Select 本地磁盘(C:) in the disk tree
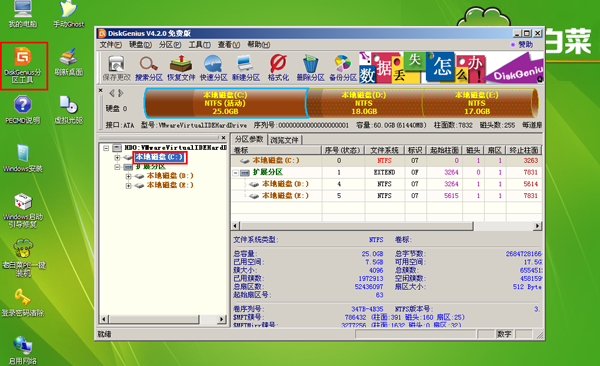Viewport: 600px width, 366px height. pyautogui.click(x=160, y=157)
